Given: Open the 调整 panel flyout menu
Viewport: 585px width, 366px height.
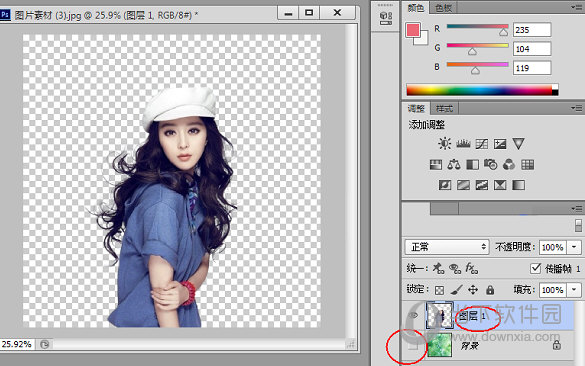Looking at the screenshot, I should click(x=576, y=108).
